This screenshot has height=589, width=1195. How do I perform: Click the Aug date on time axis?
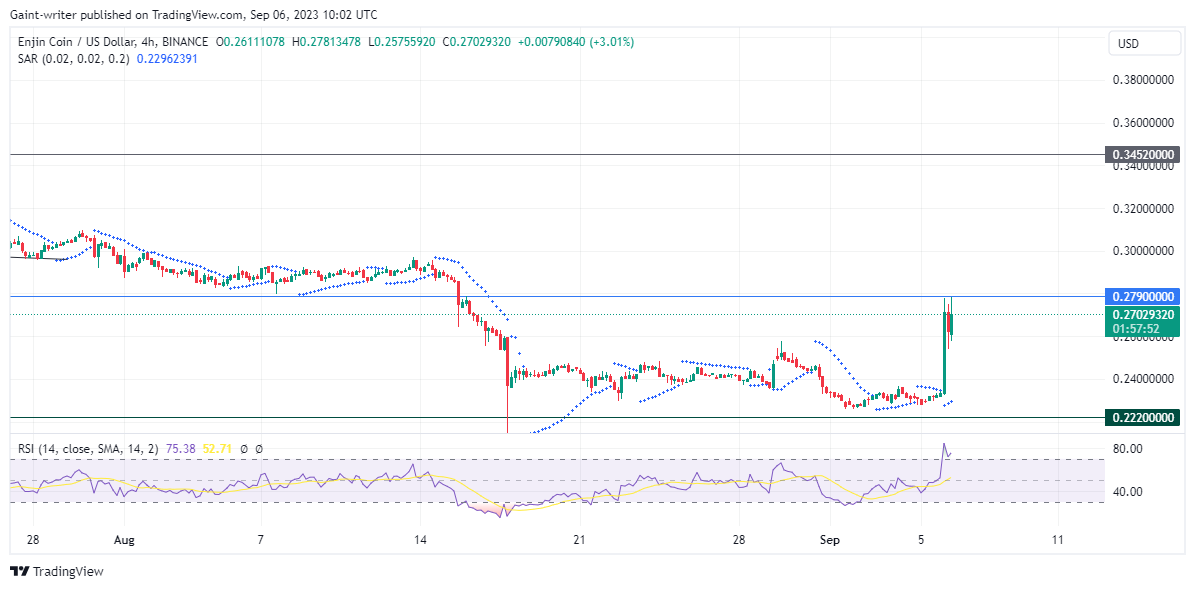(x=125, y=540)
